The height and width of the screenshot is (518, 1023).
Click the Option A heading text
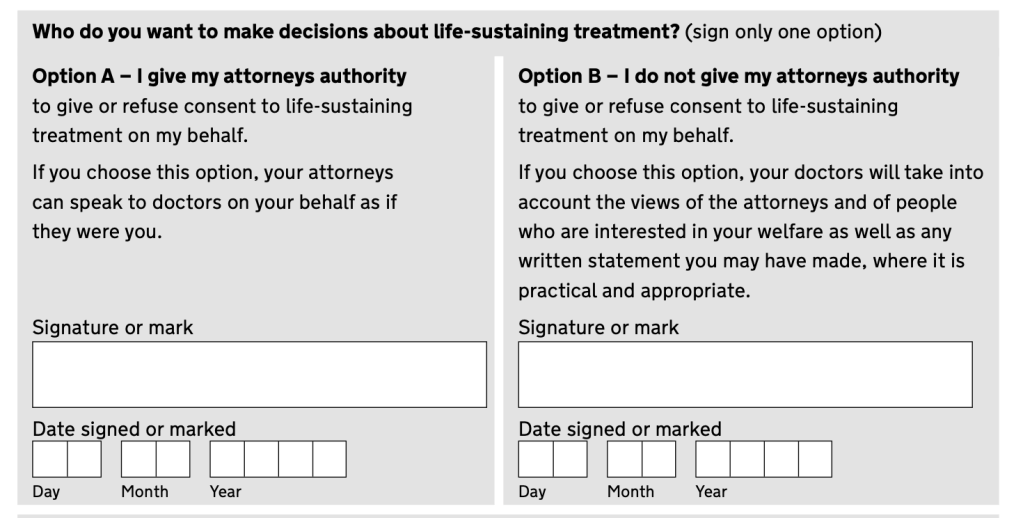[219, 76]
